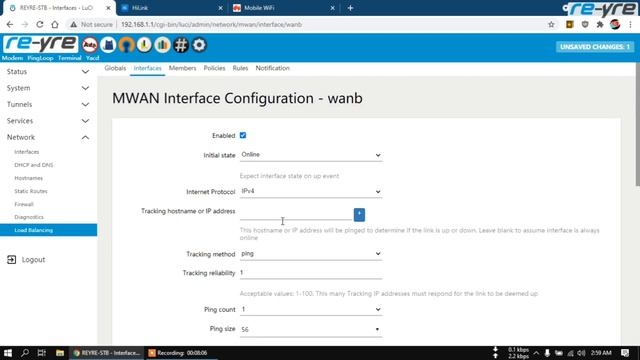Click the yellow extension icon beside star

(x=569, y=24)
